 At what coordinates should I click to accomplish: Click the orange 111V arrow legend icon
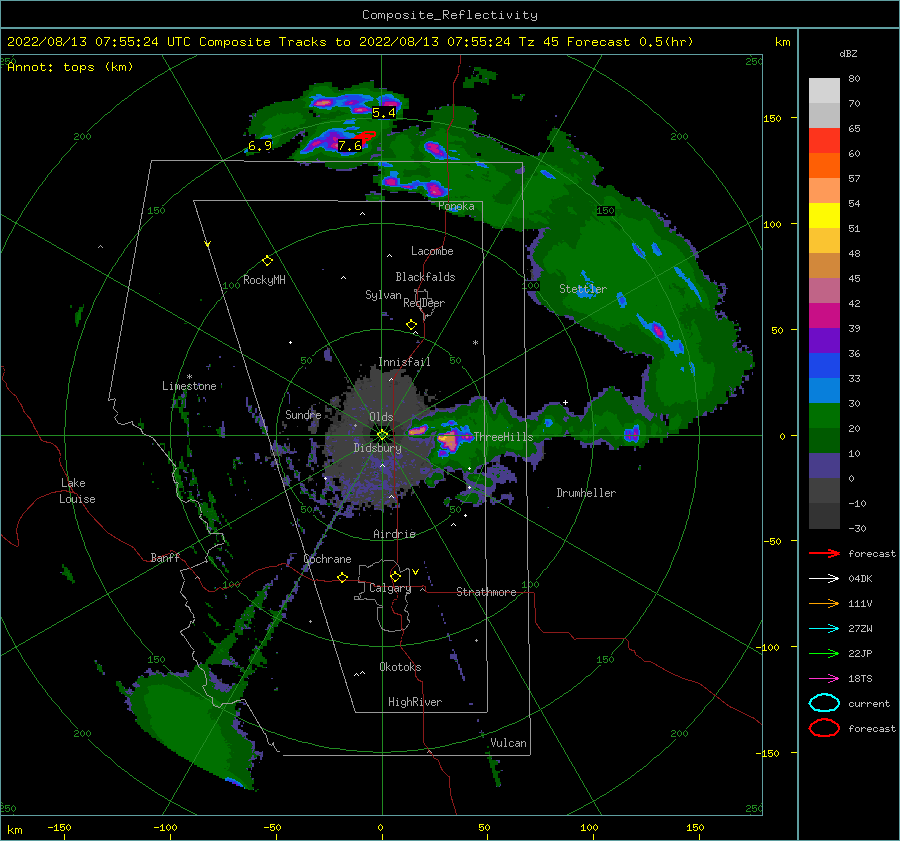tap(824, 603)
